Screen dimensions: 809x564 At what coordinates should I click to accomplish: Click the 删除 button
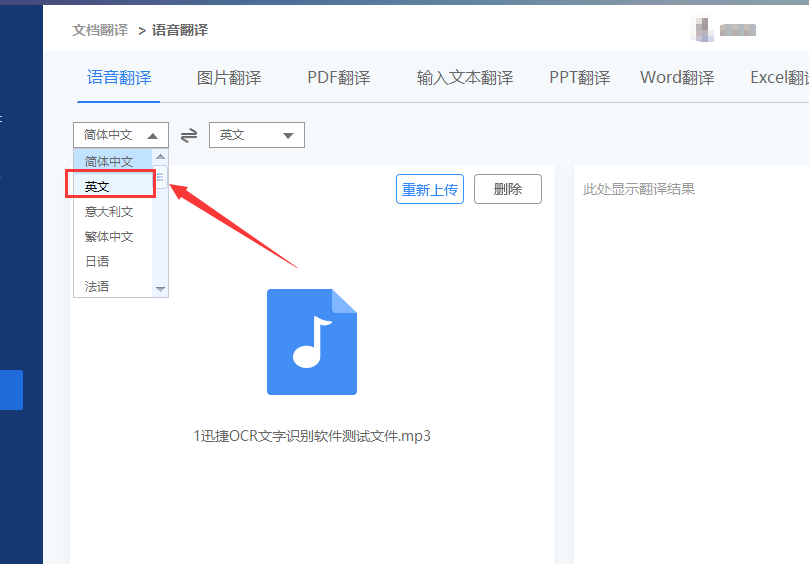coord(508,189)
